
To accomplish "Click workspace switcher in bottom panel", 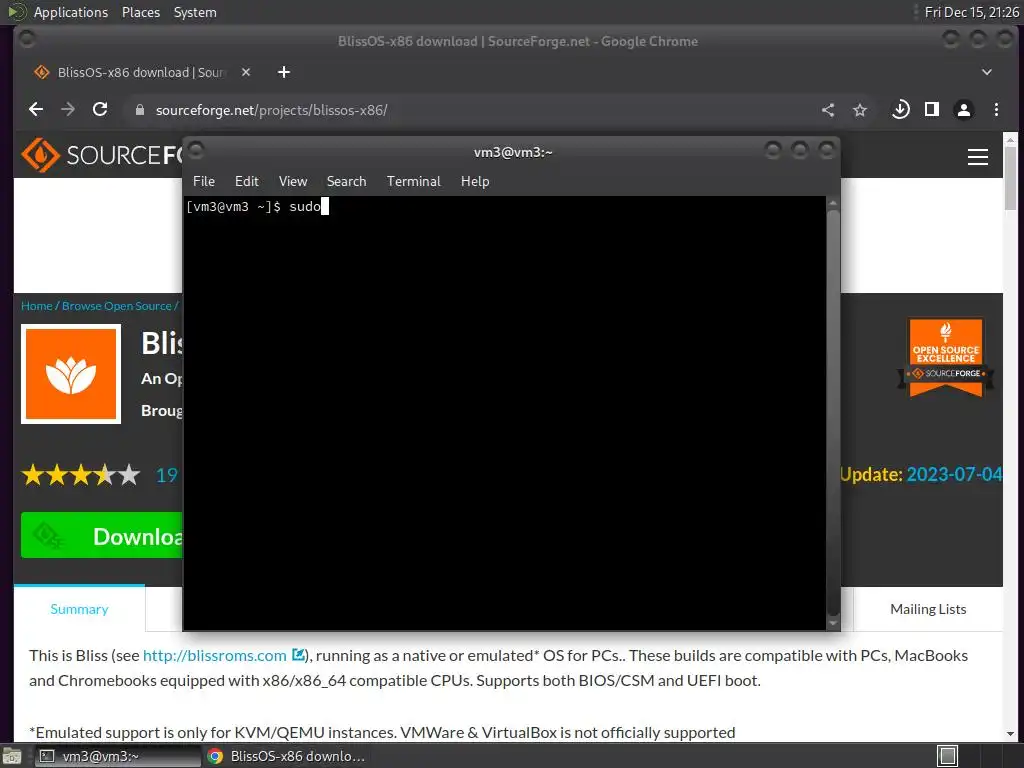I will 947,756.
